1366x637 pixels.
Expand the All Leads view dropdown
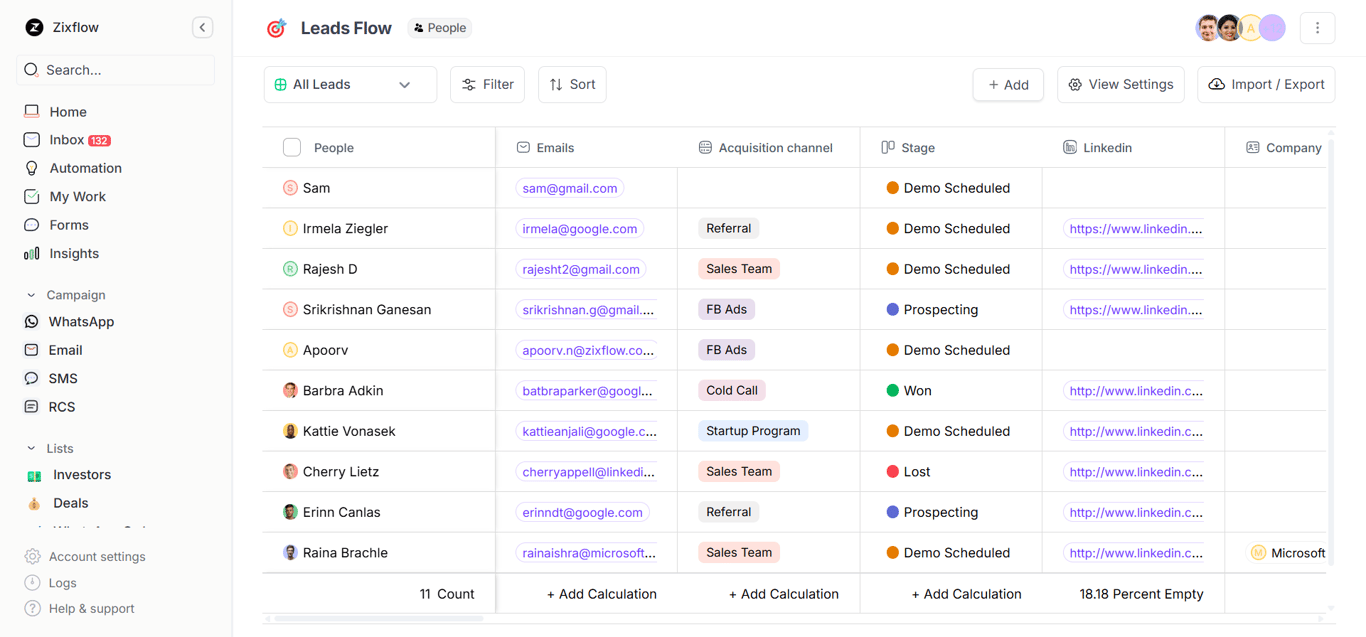405,84
